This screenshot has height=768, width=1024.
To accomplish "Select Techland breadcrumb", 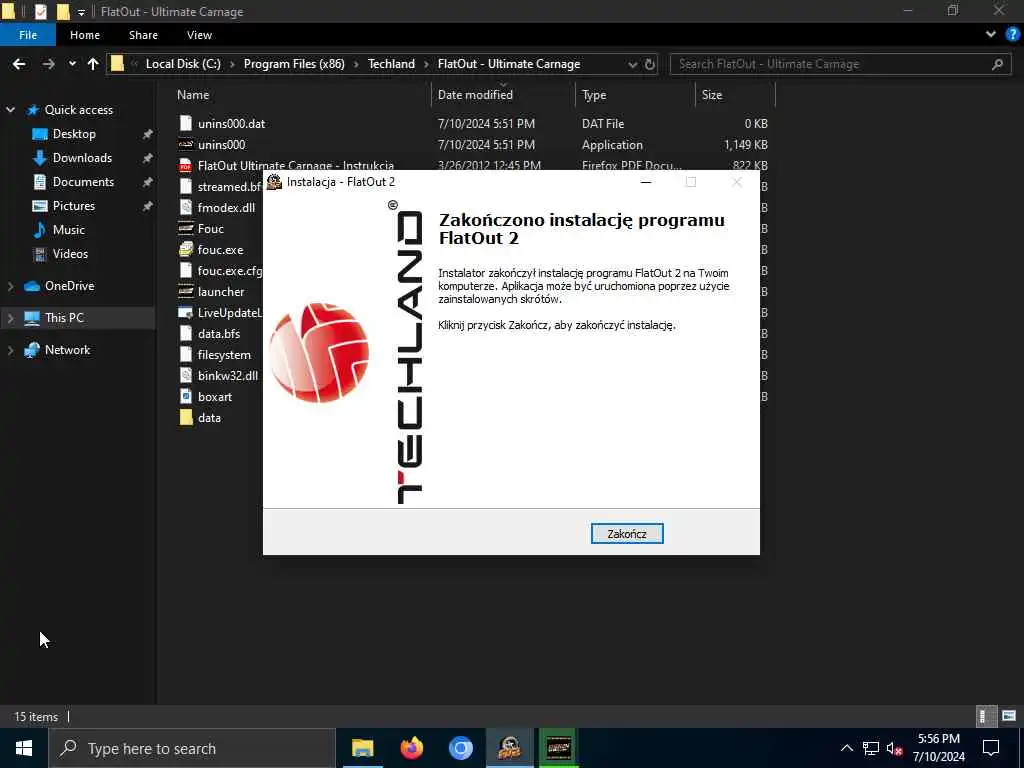I will point(391,64).
